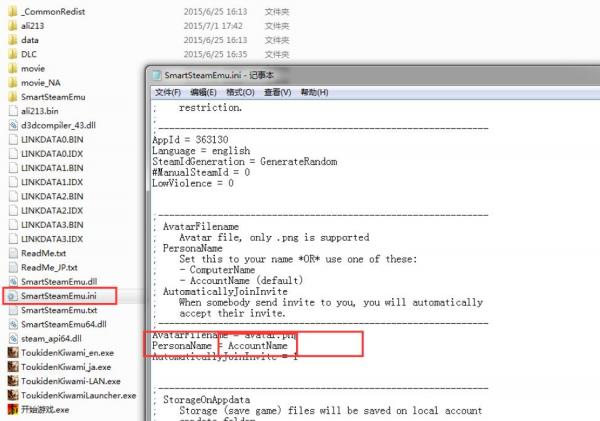Select the data folder icon
Viewport: 600px width, 421px height.
point(13,40)
